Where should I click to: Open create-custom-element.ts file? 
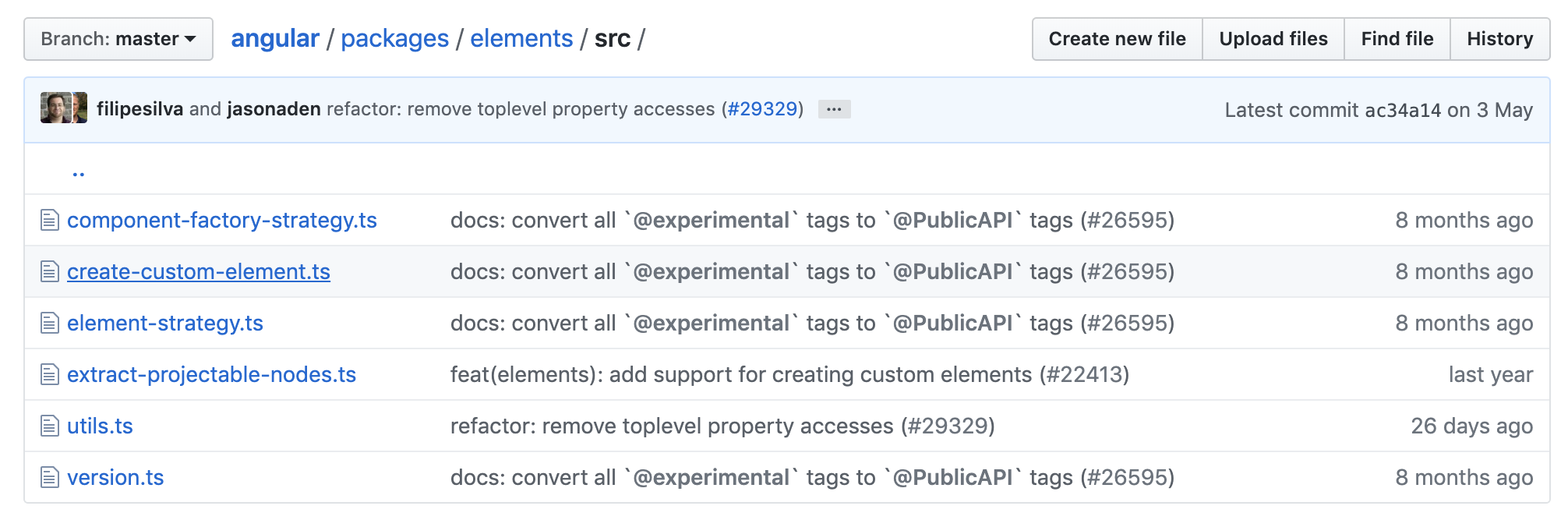pyautogui.click(x=199, y=272)
